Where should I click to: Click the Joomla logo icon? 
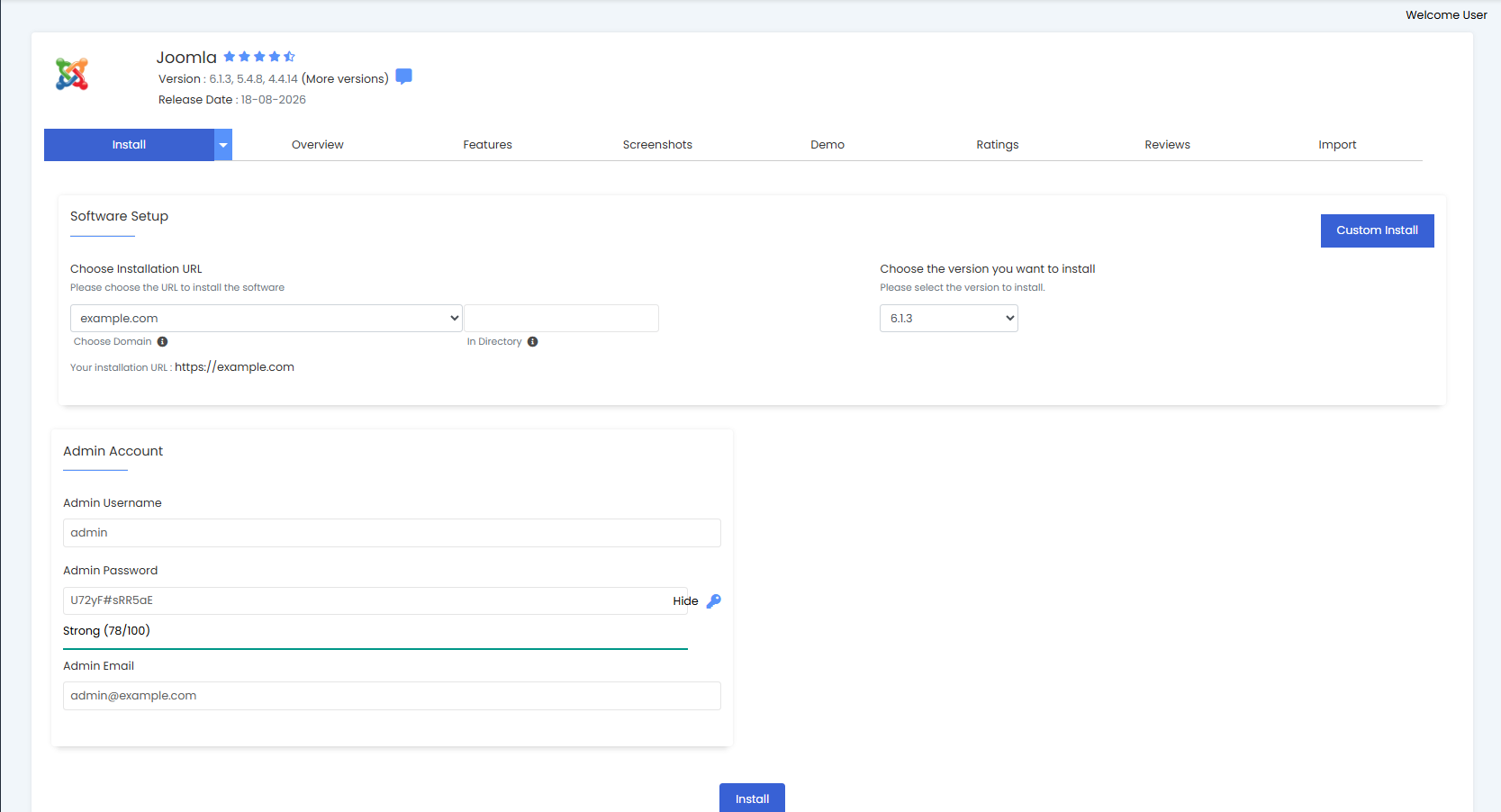[72, 74]
